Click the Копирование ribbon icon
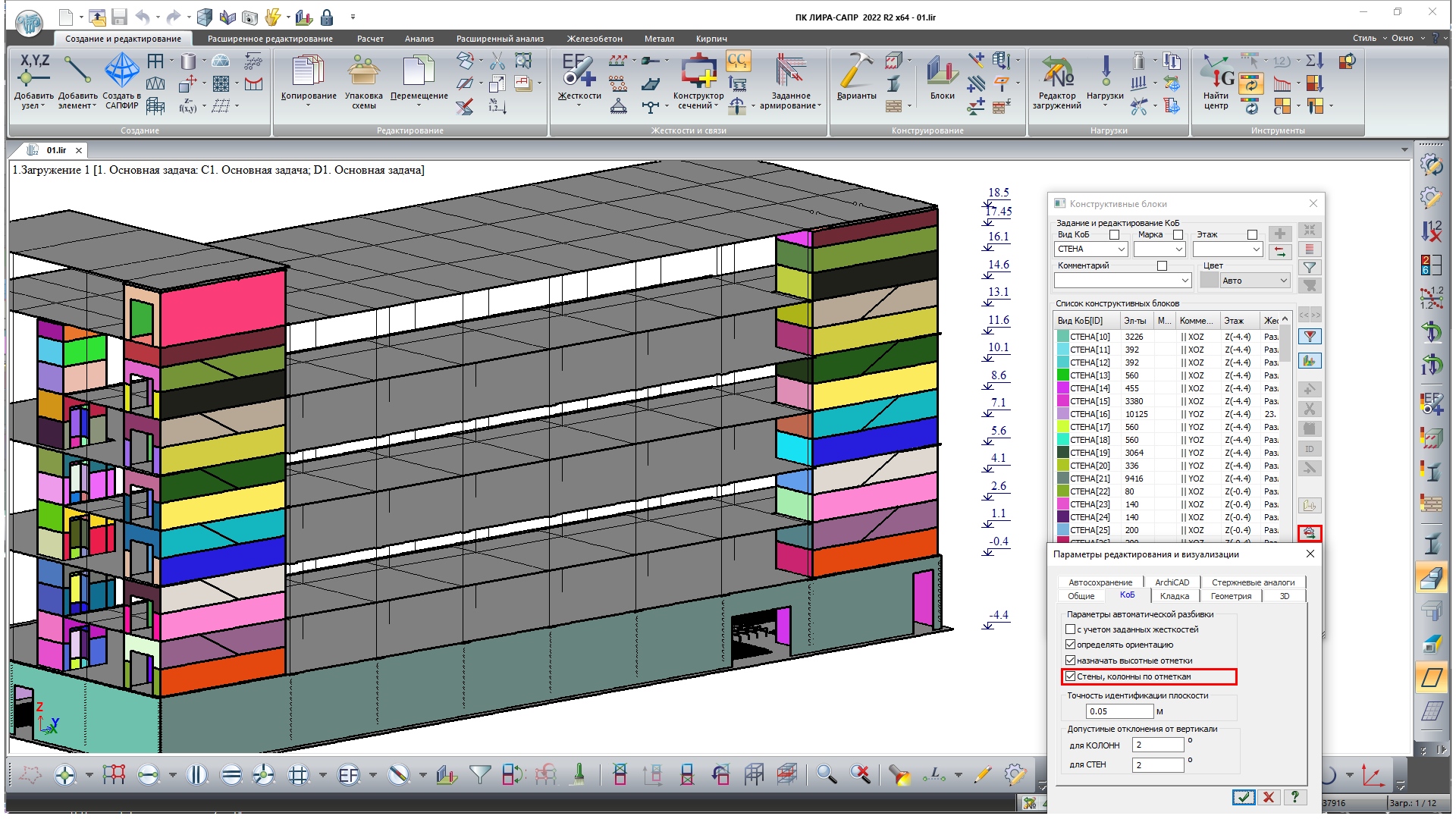Screen dimensions: 1456x819 coord(308,72)
